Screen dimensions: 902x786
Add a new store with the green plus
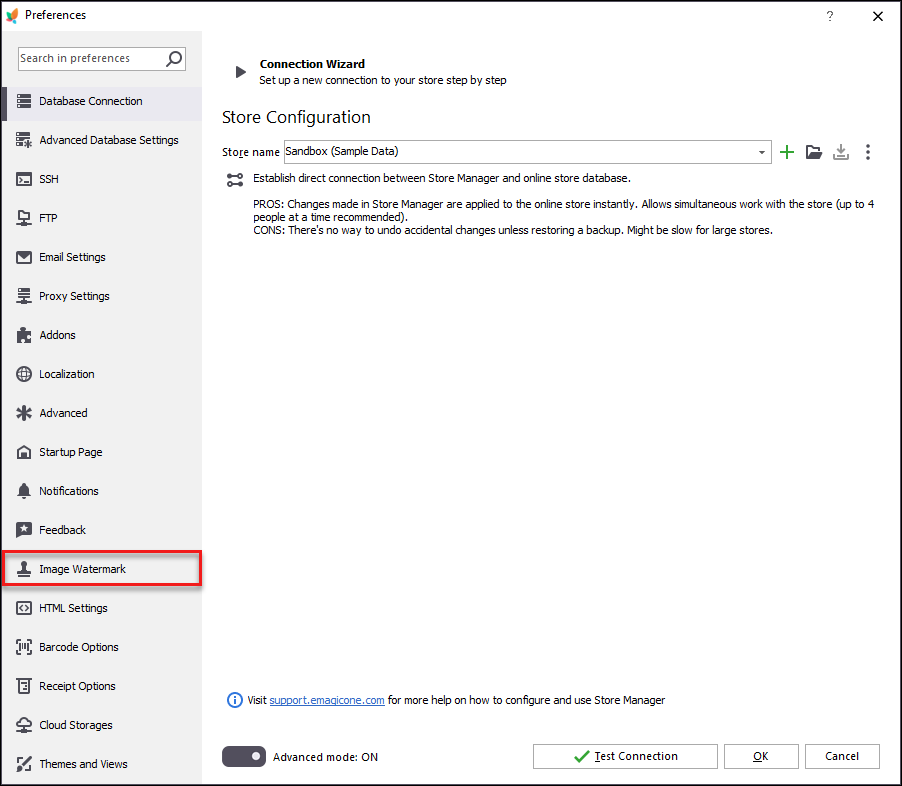point(786,152)
